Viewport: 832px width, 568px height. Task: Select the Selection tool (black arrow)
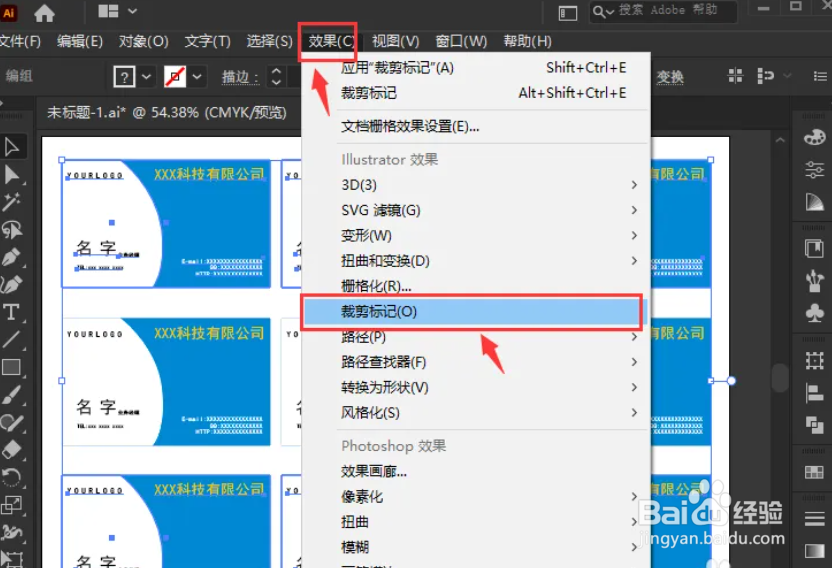[12, 147]
